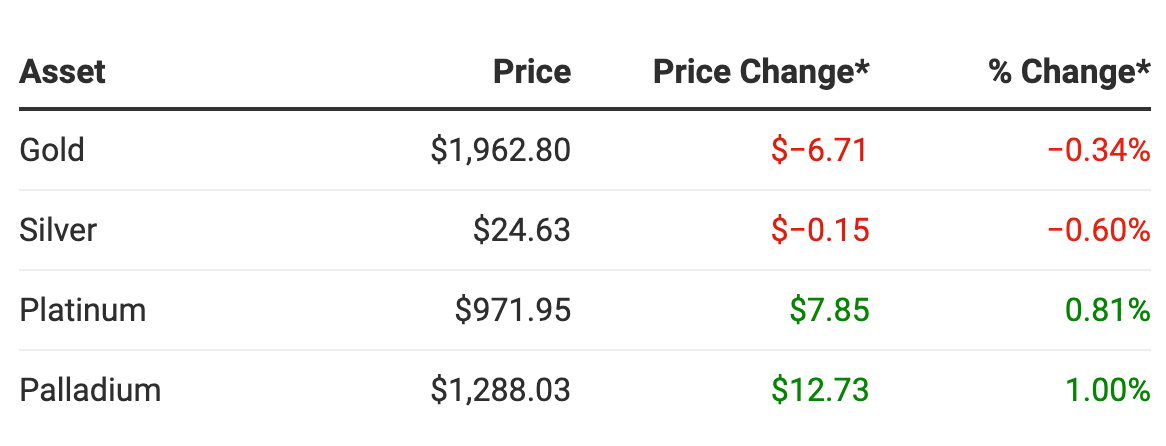The image size is (1166, 446).
Task: Select Palladium's price of $1,288.03
Action: coord(501,390)
